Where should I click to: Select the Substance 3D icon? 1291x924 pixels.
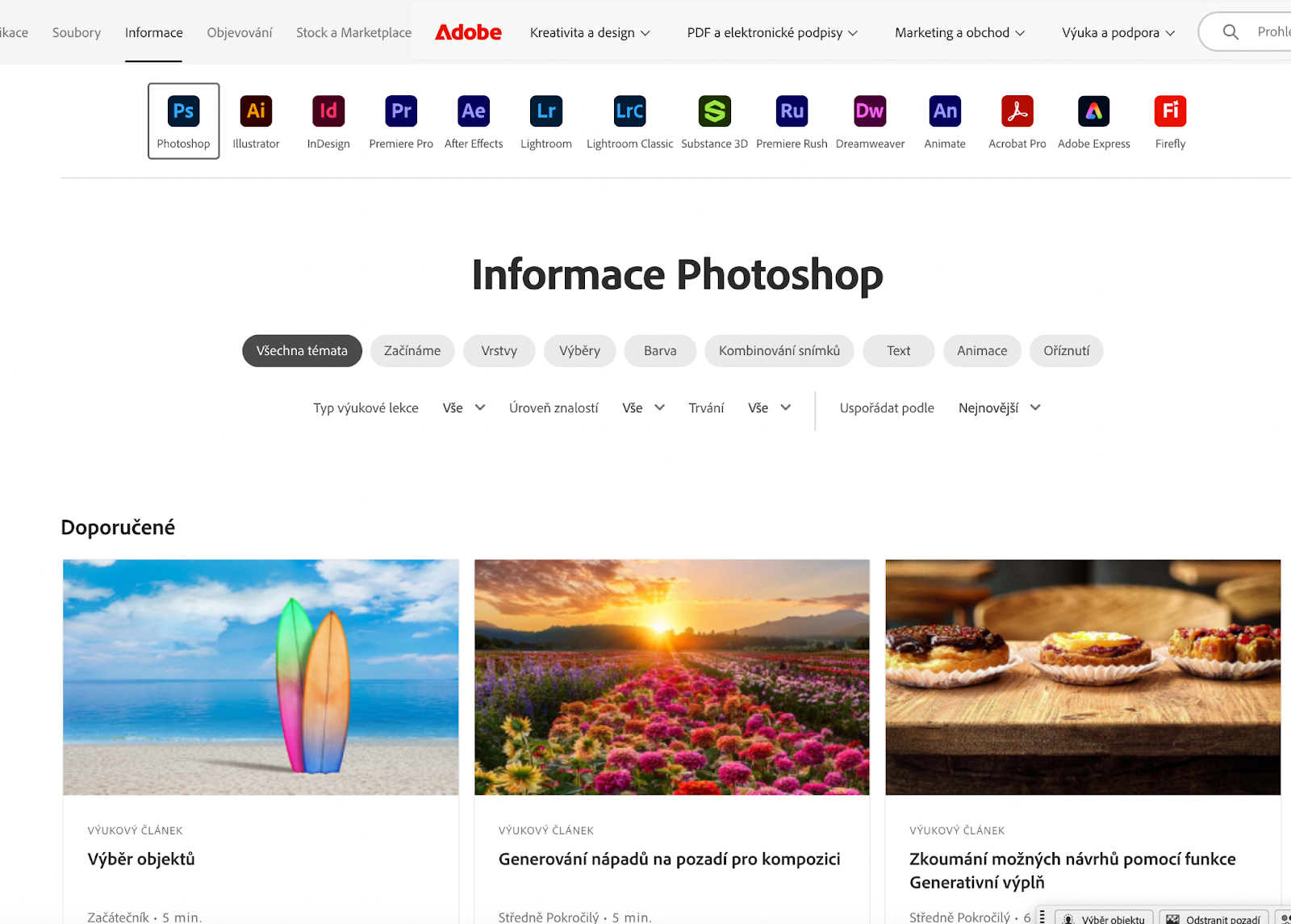(714, 111)
